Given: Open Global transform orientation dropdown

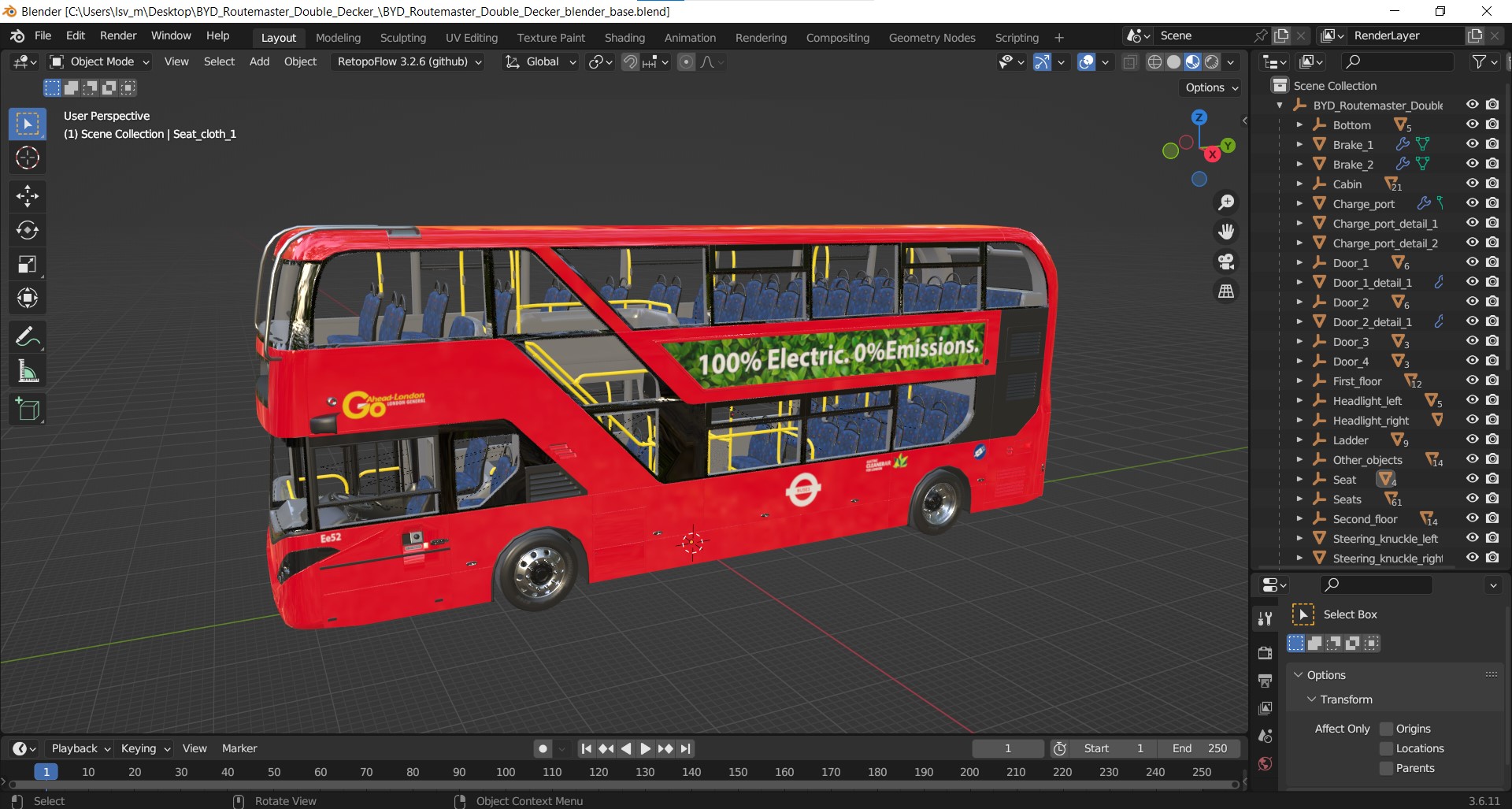Looking at the screenshot, I should click(x=542, y=61).
